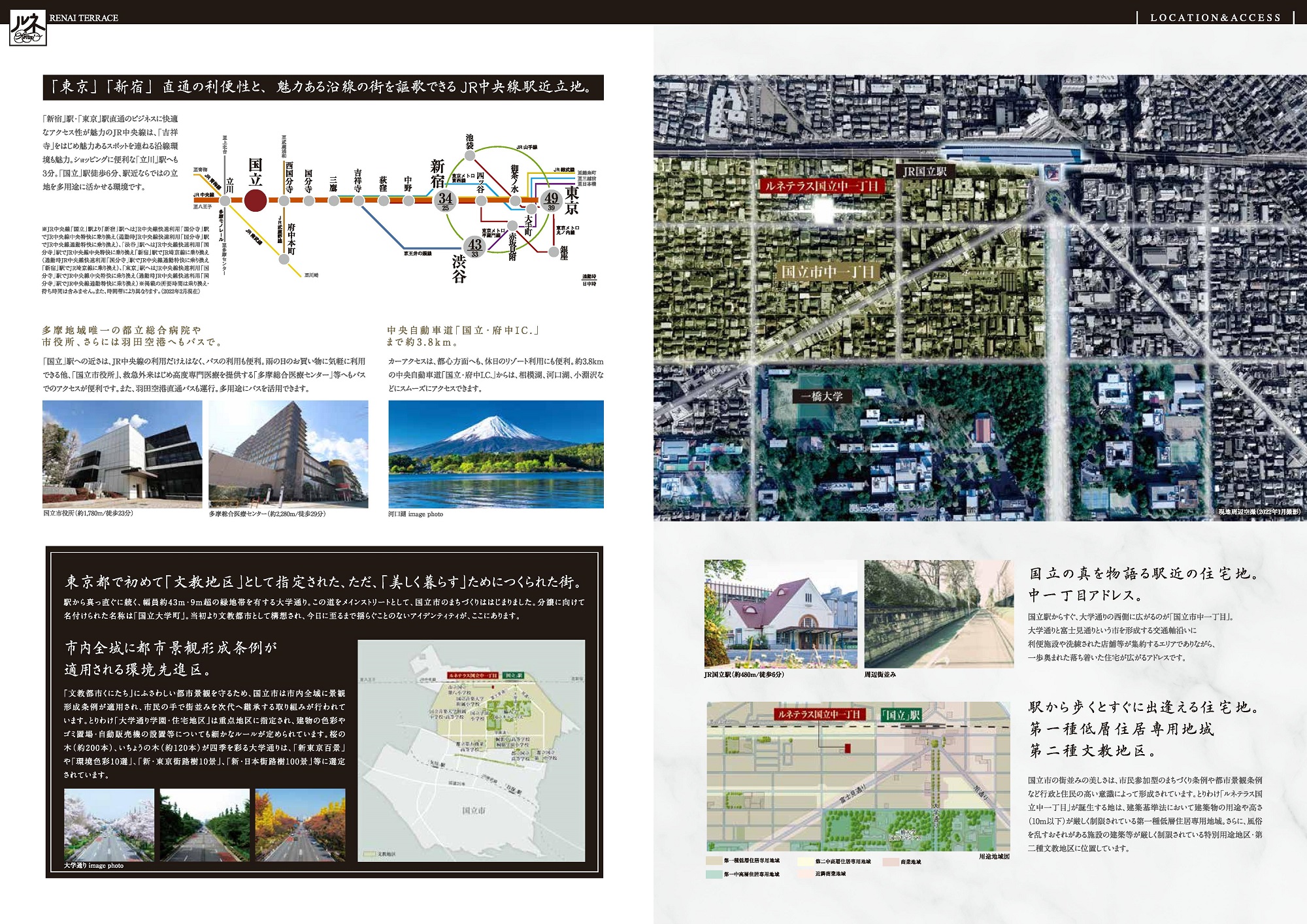Image resolution: width=1307 pixels, height=924 pixels.
Task: Select the RENAI TERRACE header text
Action: (x=84, y=18)
